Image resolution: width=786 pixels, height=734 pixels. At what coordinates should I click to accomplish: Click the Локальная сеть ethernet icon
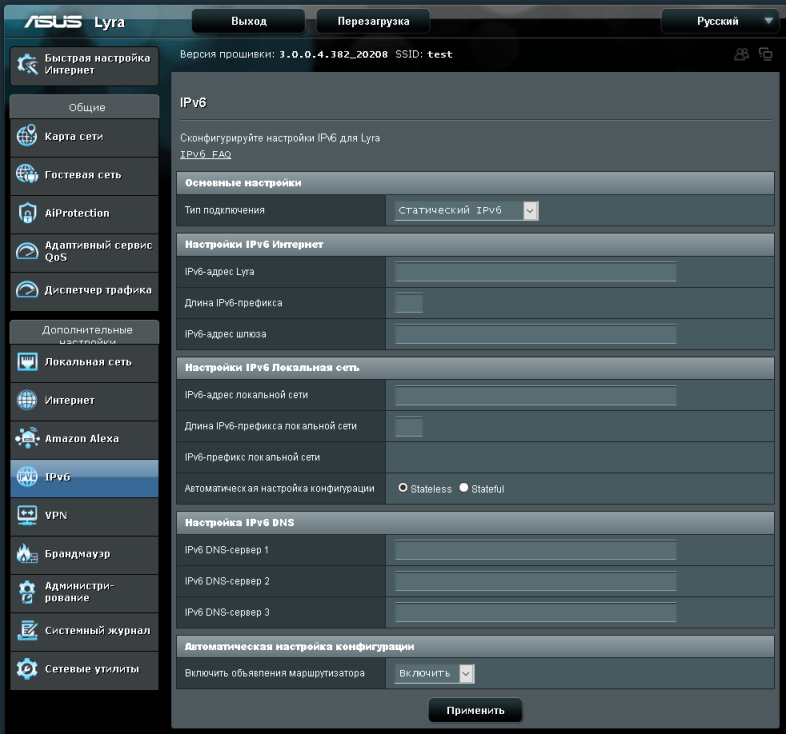coord(27,361)
